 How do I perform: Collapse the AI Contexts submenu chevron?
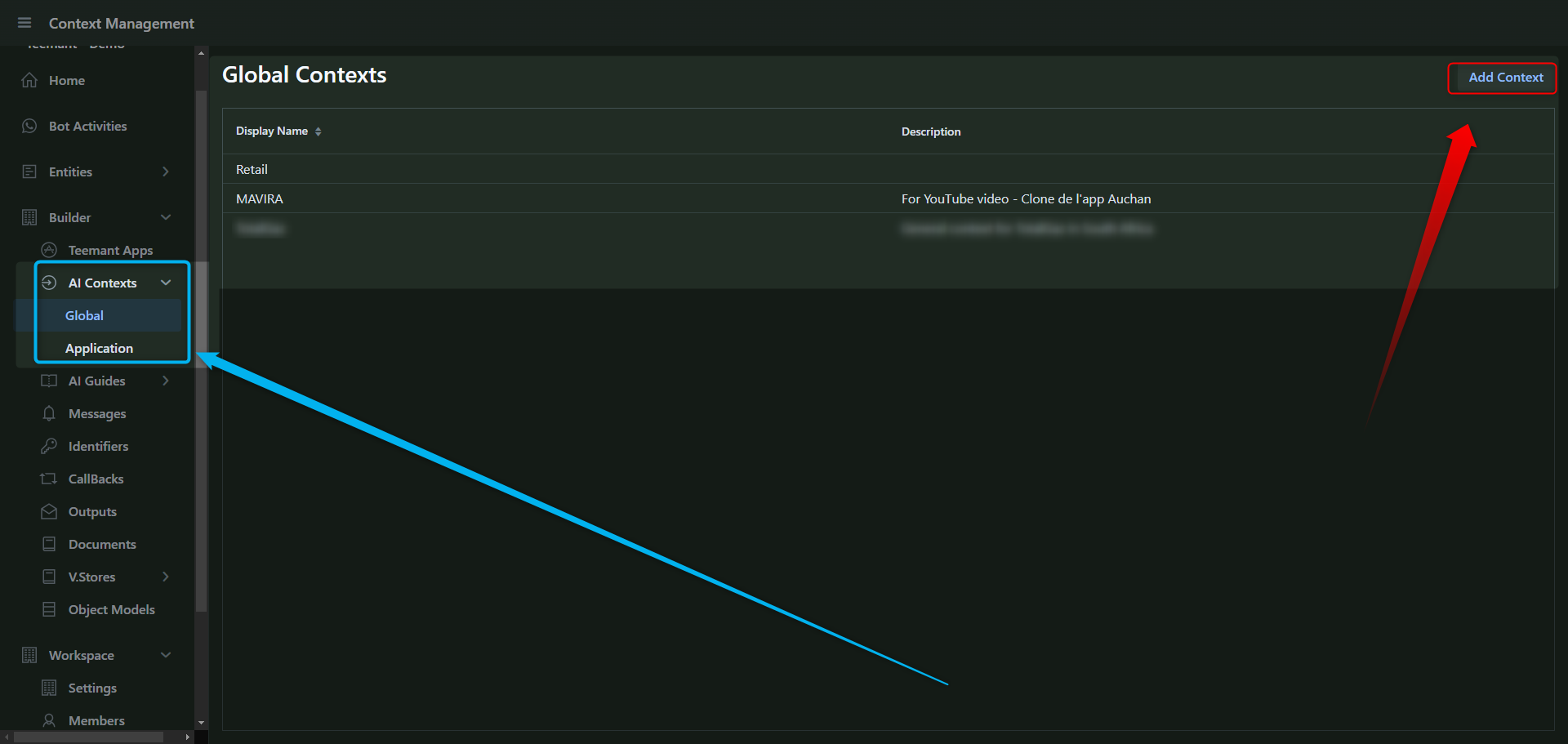point(166,283)
